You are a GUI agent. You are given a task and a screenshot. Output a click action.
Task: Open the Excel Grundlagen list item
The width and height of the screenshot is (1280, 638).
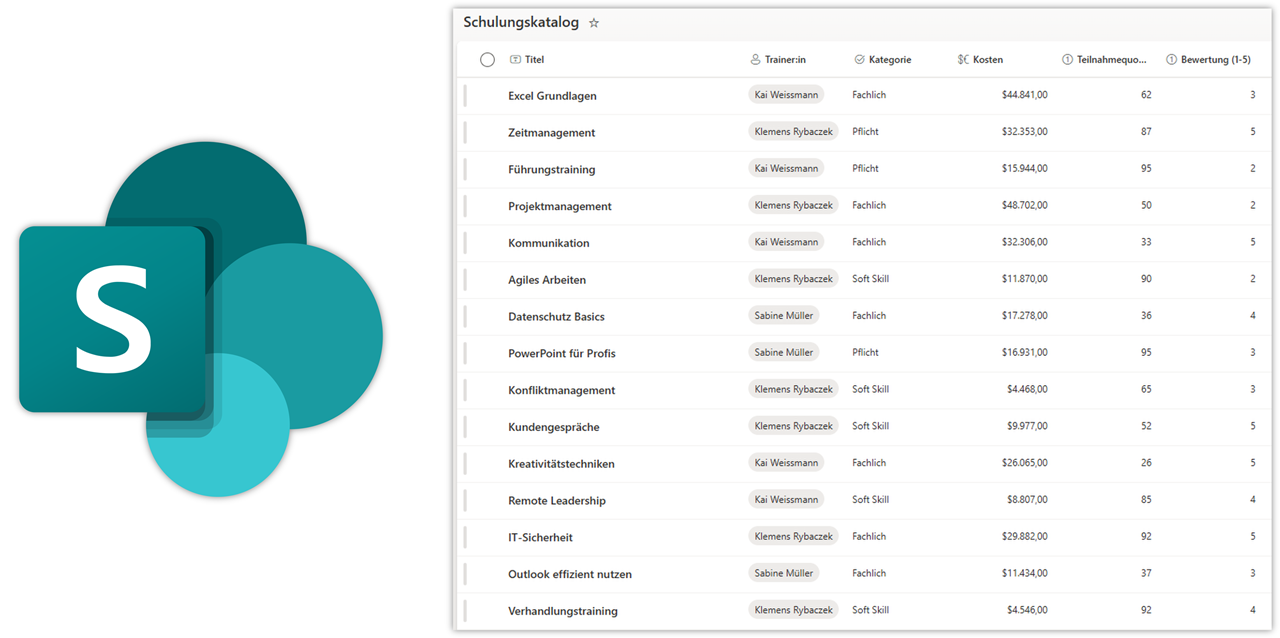[552, 96]
